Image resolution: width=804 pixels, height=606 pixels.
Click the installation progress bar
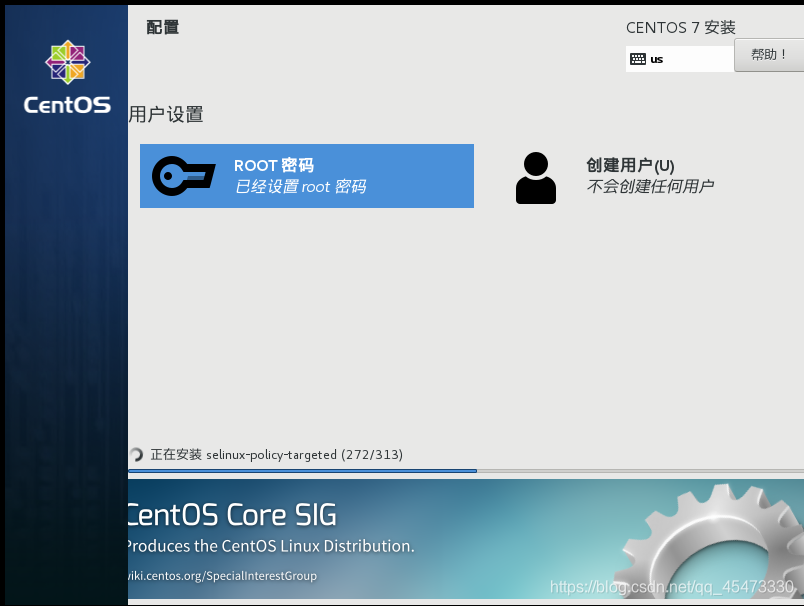click(x=466, y=470)
